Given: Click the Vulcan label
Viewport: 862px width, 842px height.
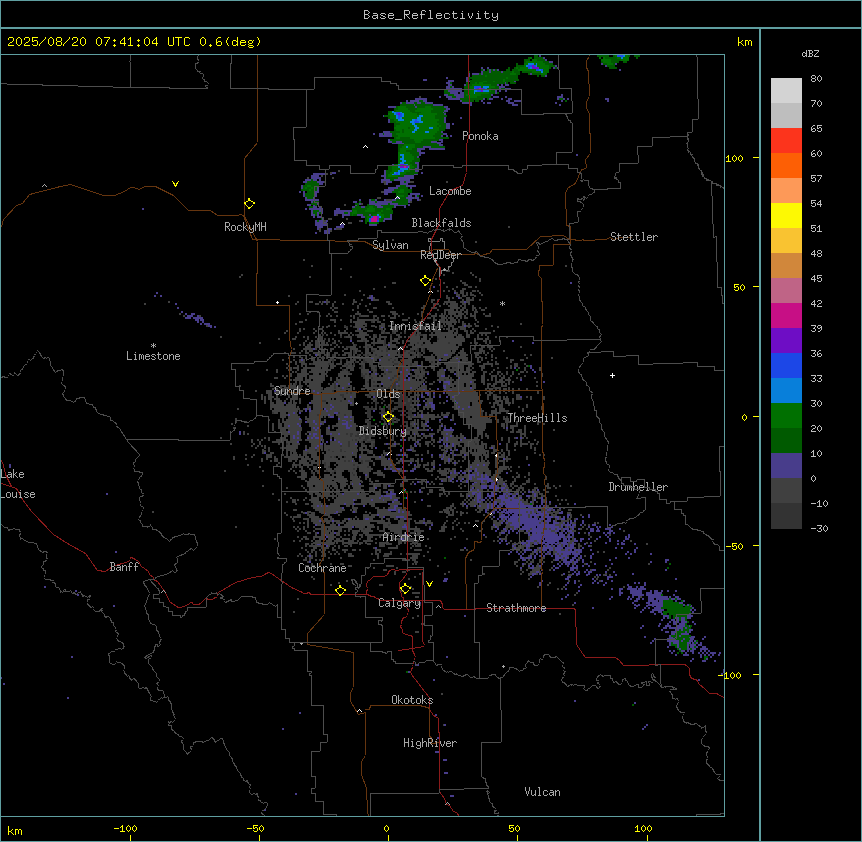Looking at the screenshot, I should tap(543, 792).
